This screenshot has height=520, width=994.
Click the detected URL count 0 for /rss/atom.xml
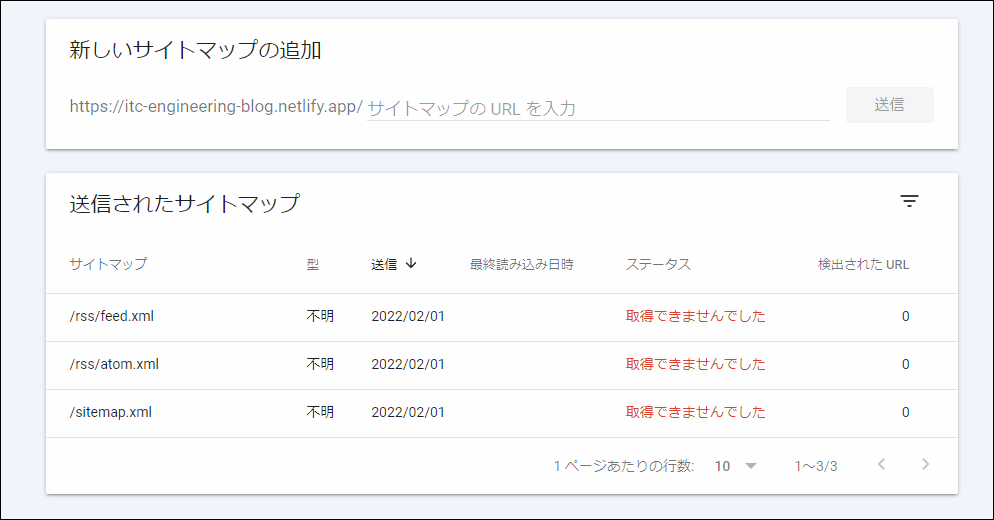(x=905, y=365)
